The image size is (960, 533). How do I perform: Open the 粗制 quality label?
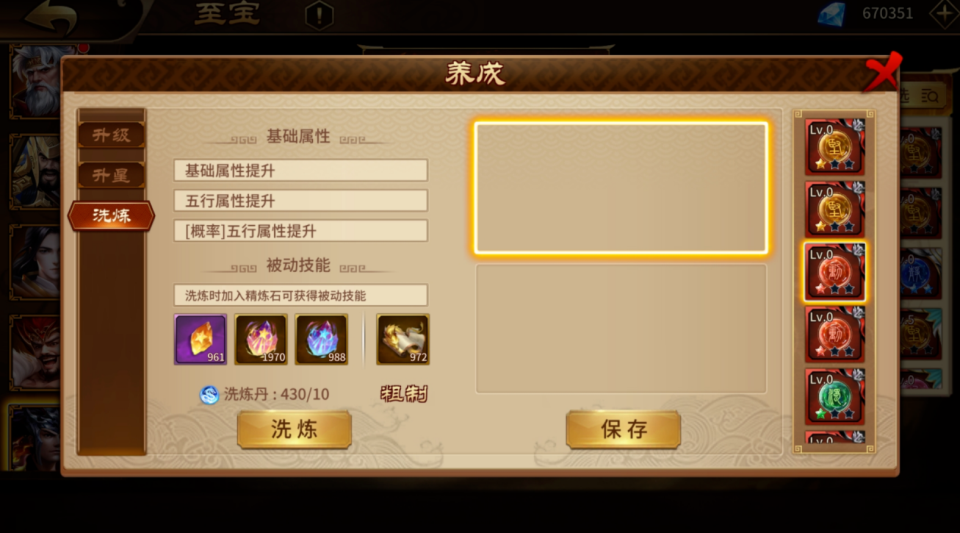(403, 393)
